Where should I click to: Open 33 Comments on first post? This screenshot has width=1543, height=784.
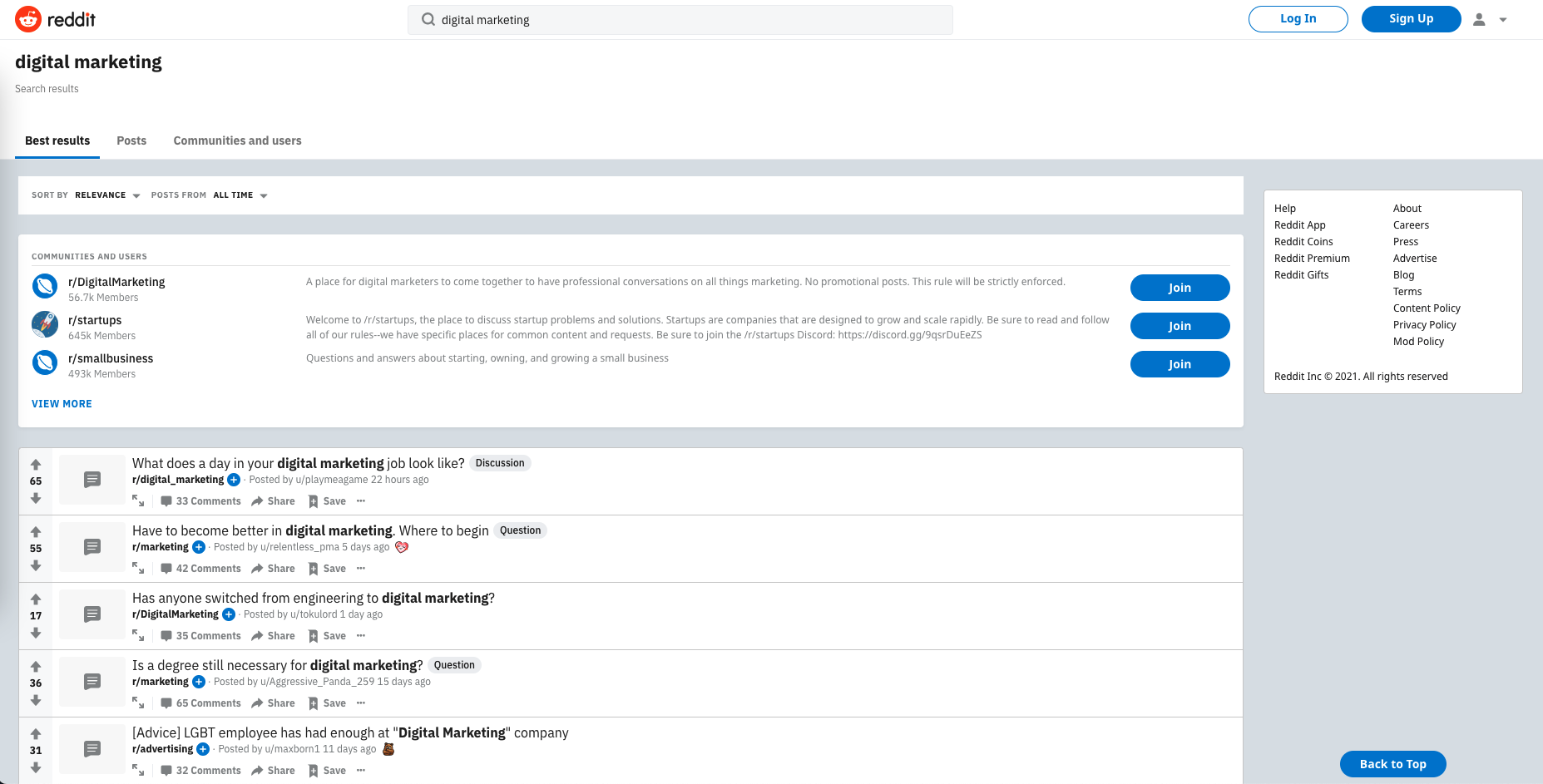(x=200, y=501)
